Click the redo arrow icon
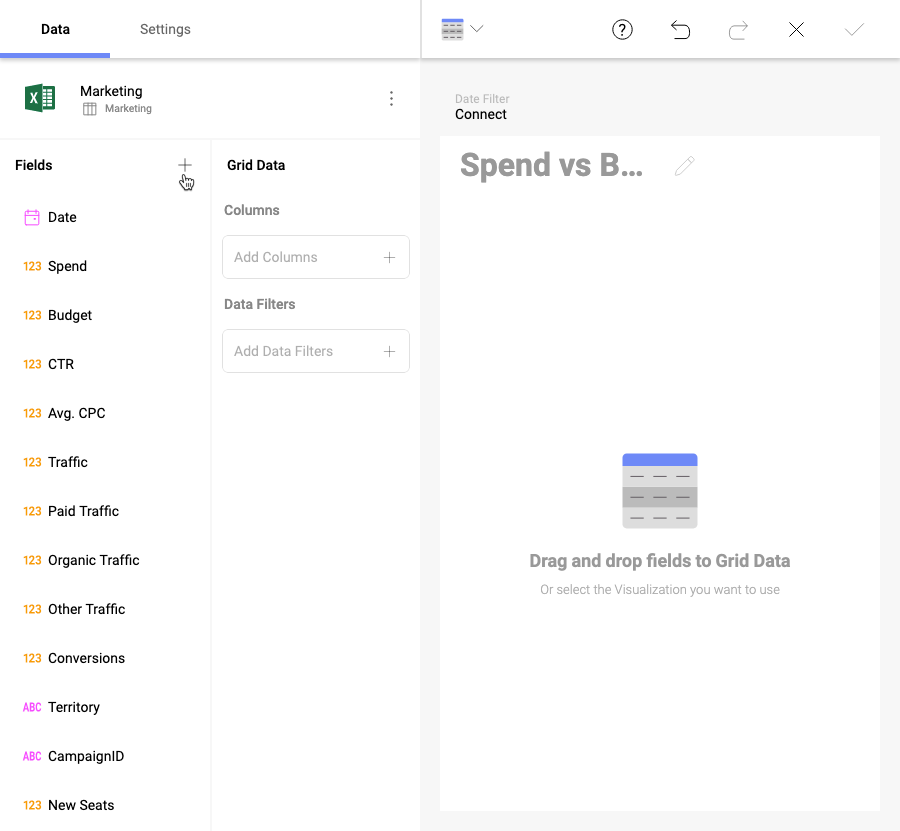Viewport: 900px width, 831px height. click(738, 30)
